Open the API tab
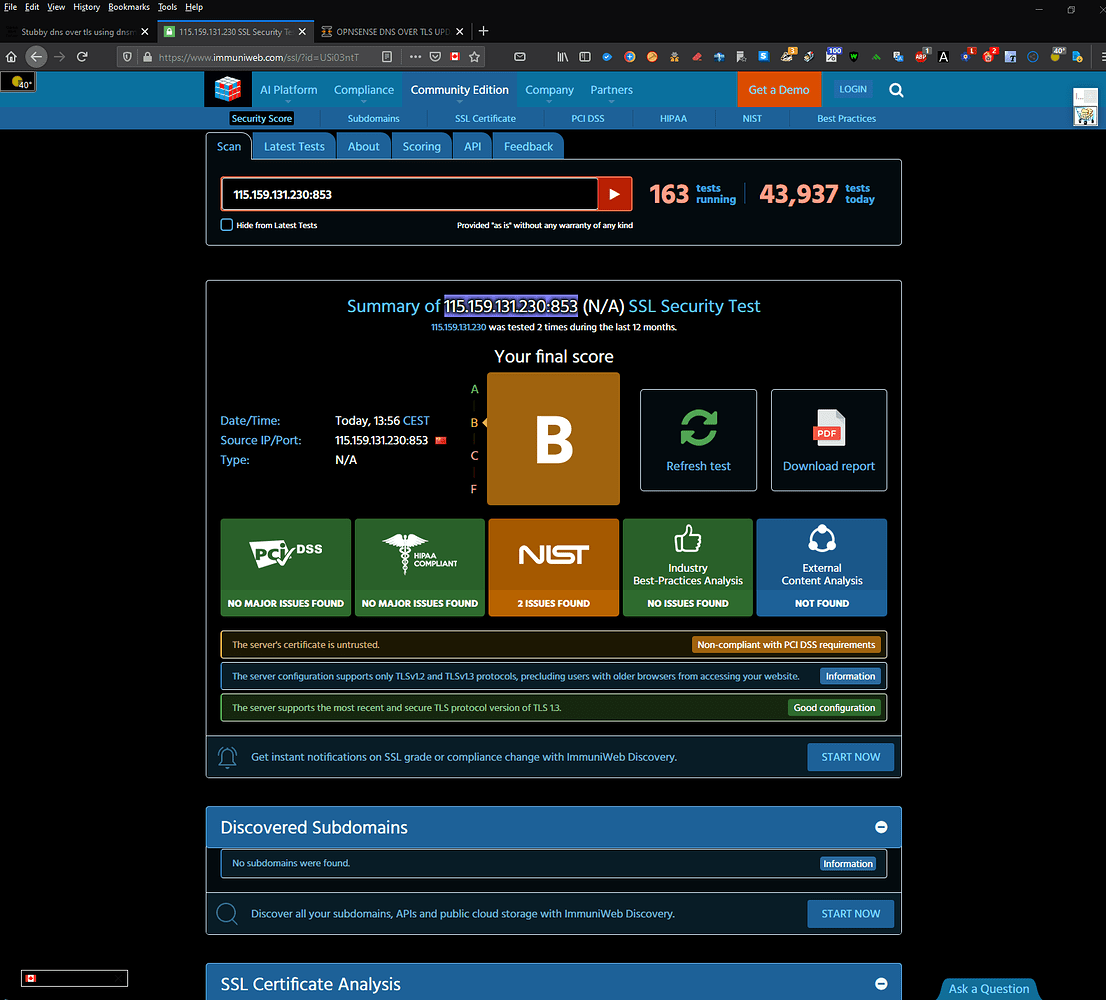The image size is (1106, 1000). point(473,146)
